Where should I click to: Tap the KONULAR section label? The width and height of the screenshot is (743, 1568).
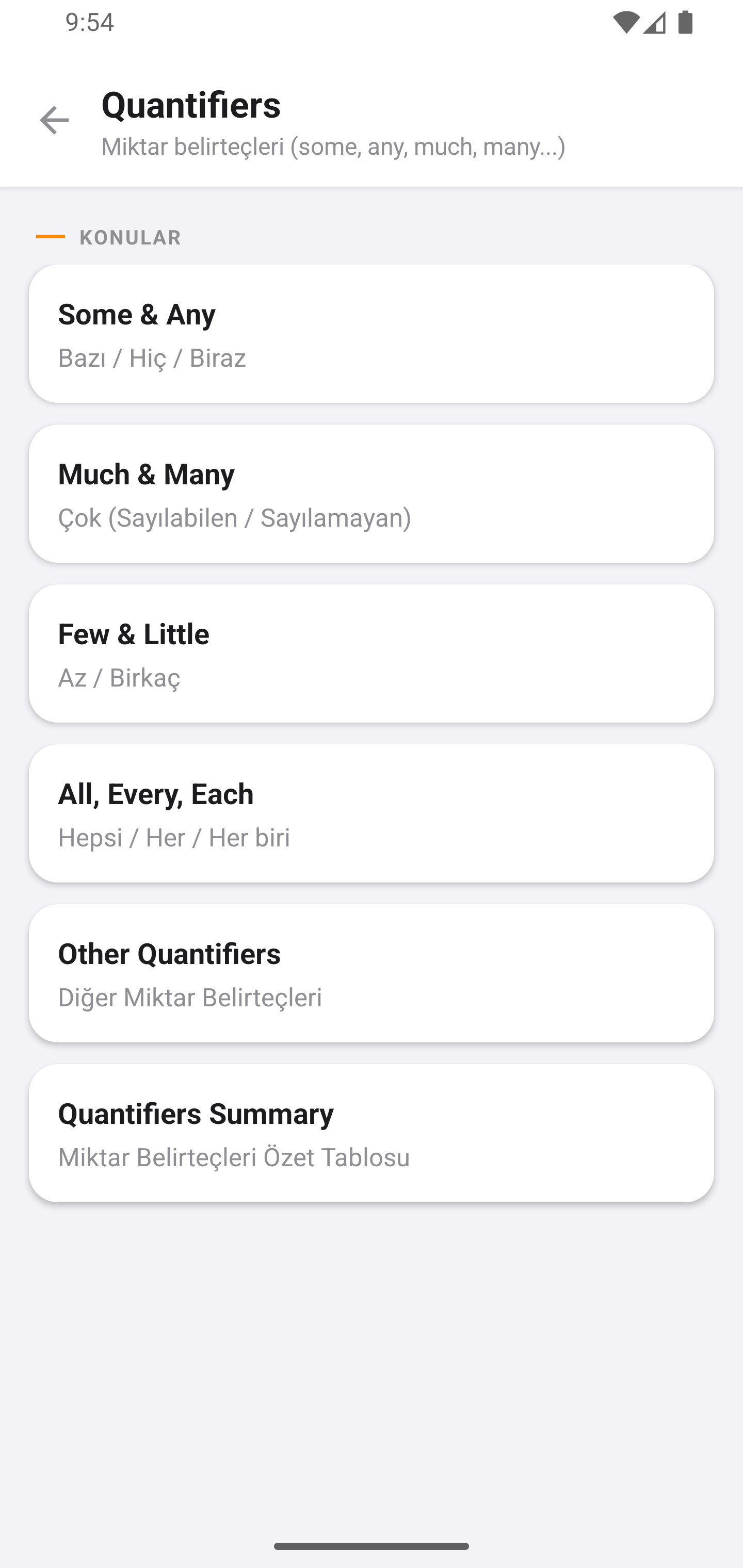tap(131, 237)
